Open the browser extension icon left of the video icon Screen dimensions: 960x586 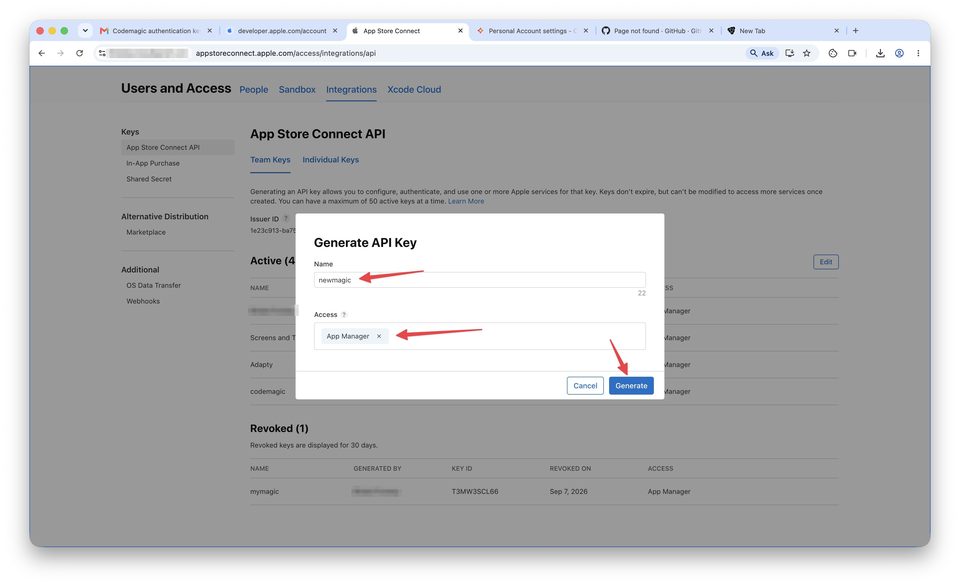click(833, 53)
